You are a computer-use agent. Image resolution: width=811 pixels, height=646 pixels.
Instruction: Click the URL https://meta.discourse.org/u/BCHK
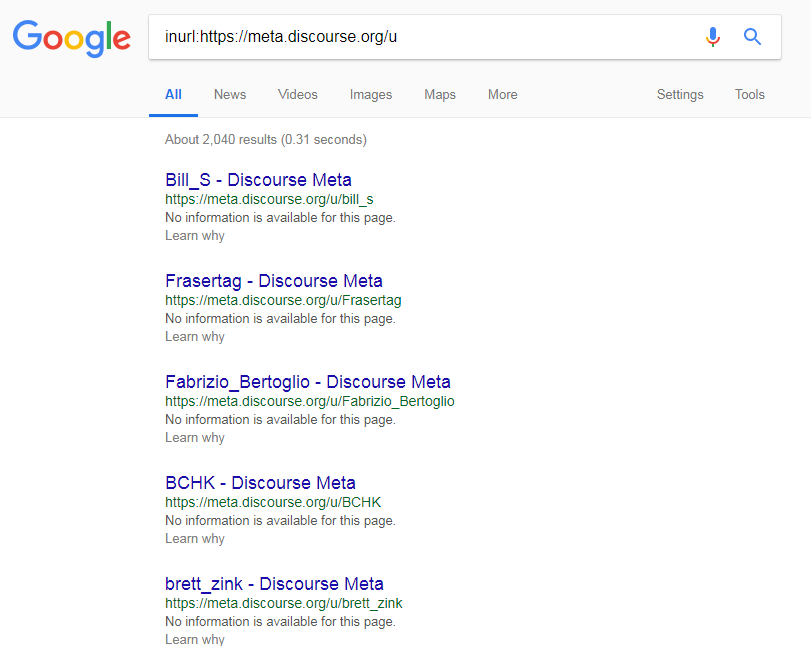[x=273, y=502]
